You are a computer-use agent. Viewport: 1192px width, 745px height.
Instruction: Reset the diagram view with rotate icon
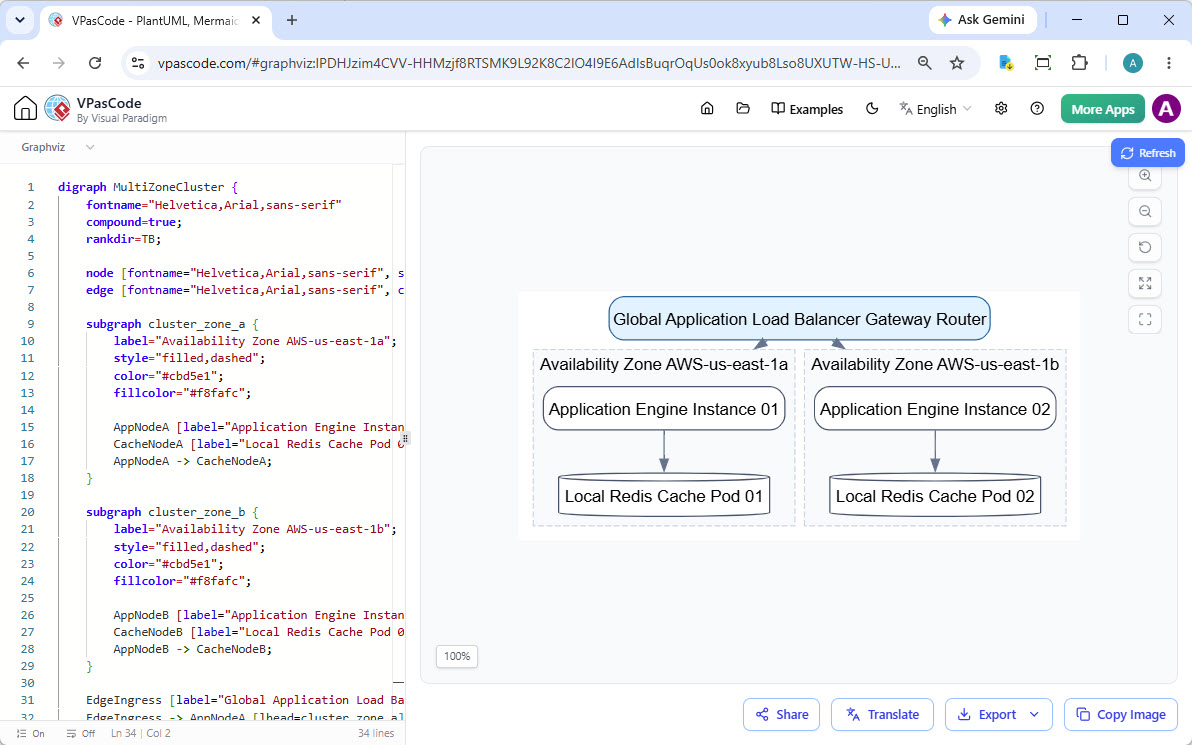click(1145, 247)
